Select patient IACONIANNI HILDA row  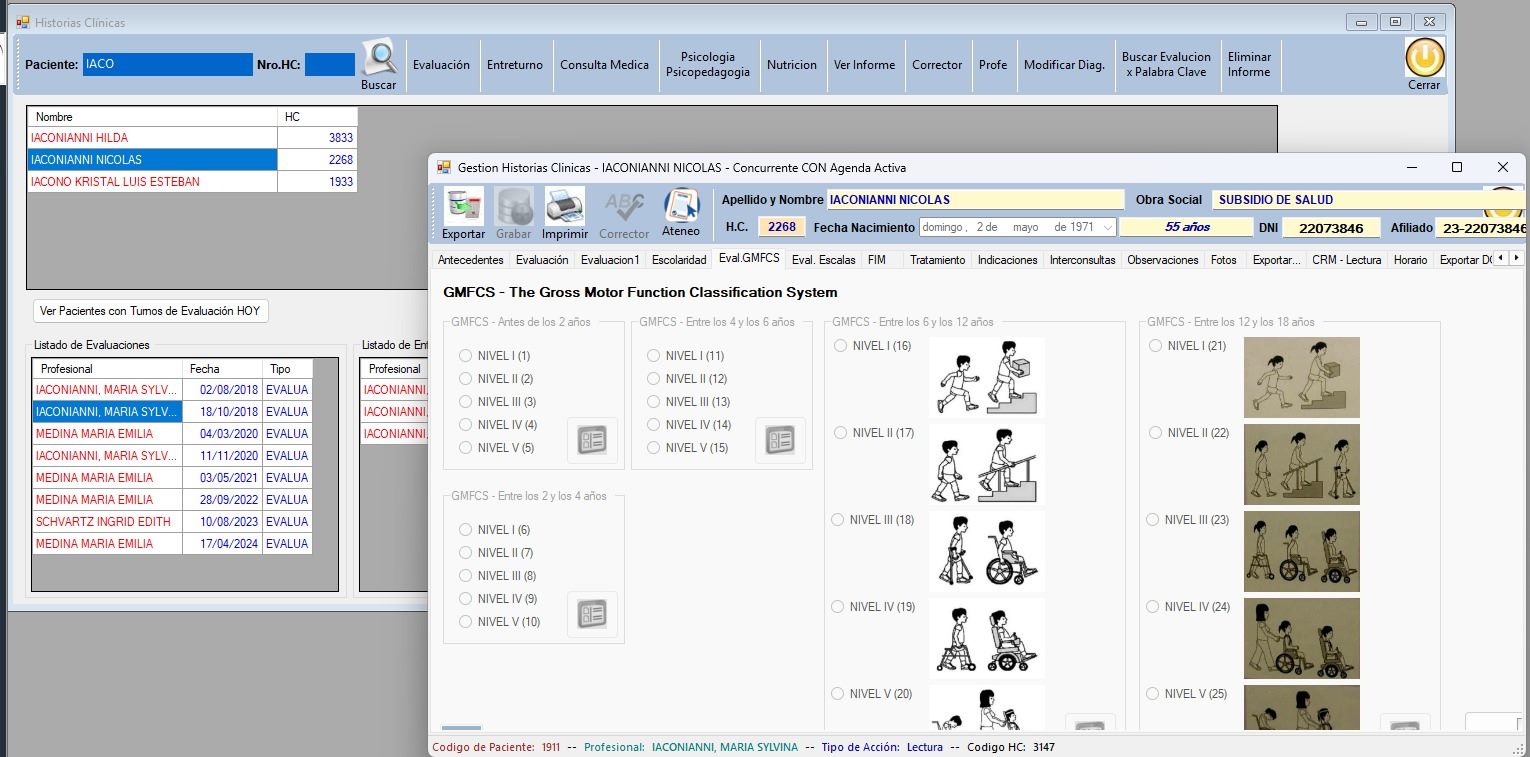192,138
